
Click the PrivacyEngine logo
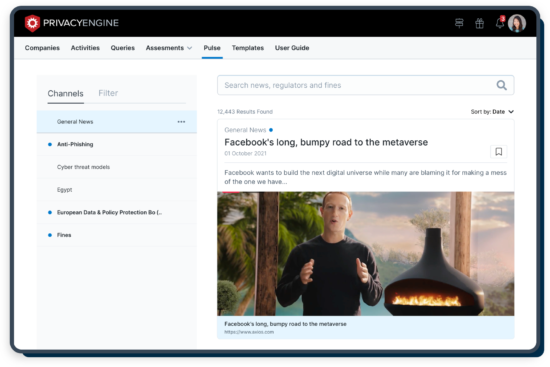tap(72, 23)
